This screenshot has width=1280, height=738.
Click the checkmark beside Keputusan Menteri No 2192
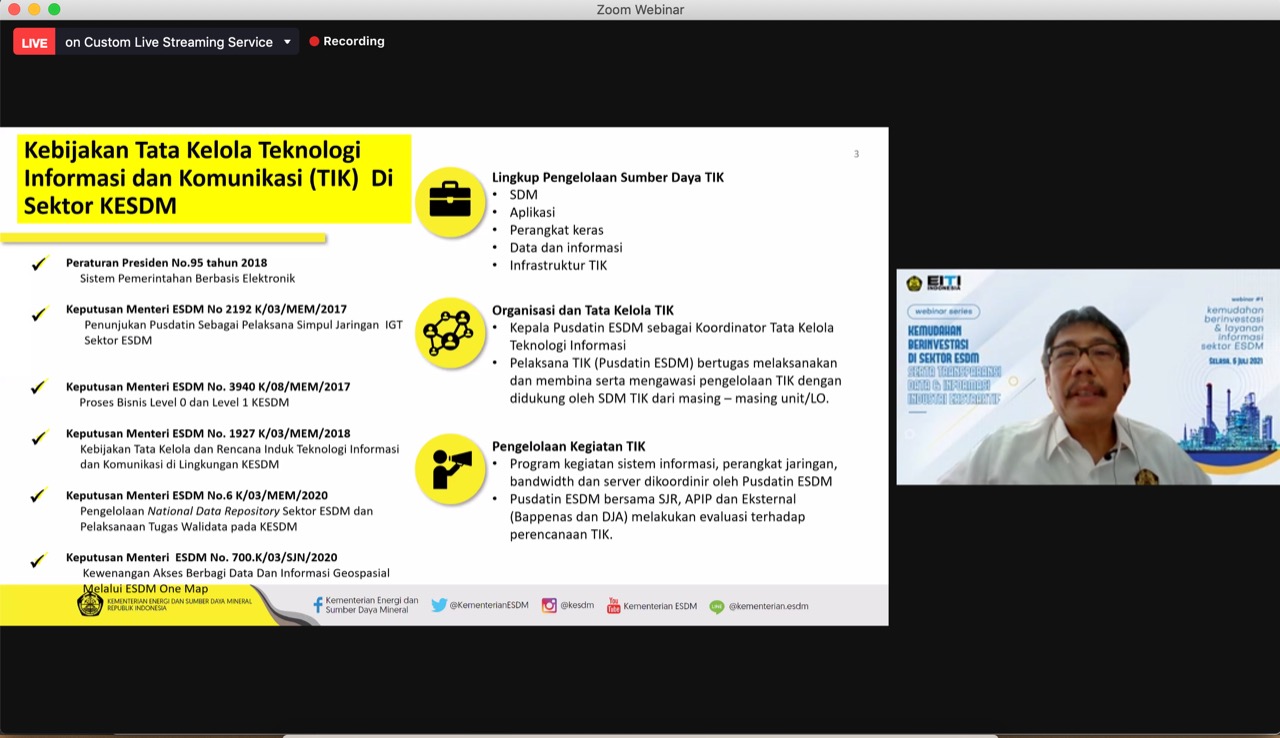[x=39, y=314]
